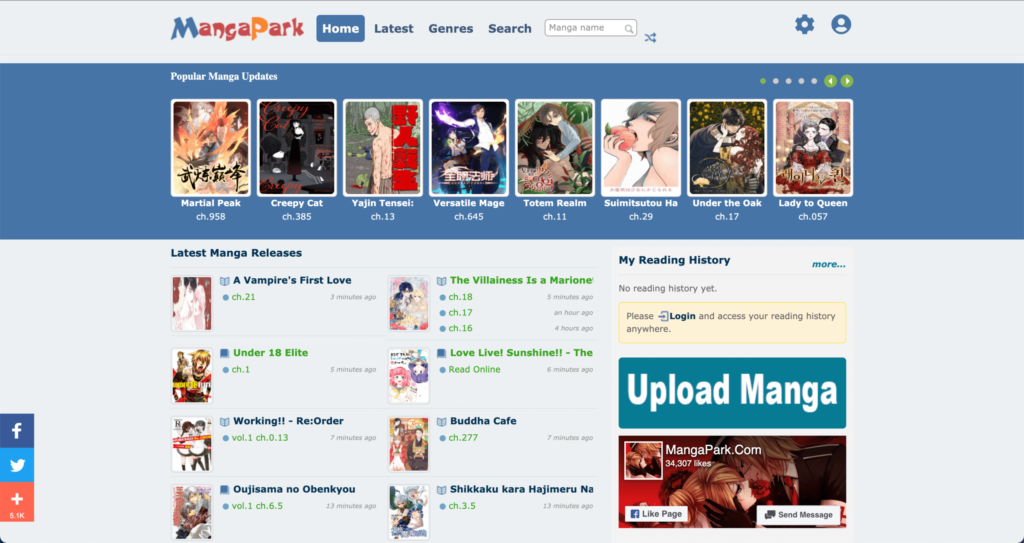
Task: Click the search magnifier icon
Action: [628, 29]
